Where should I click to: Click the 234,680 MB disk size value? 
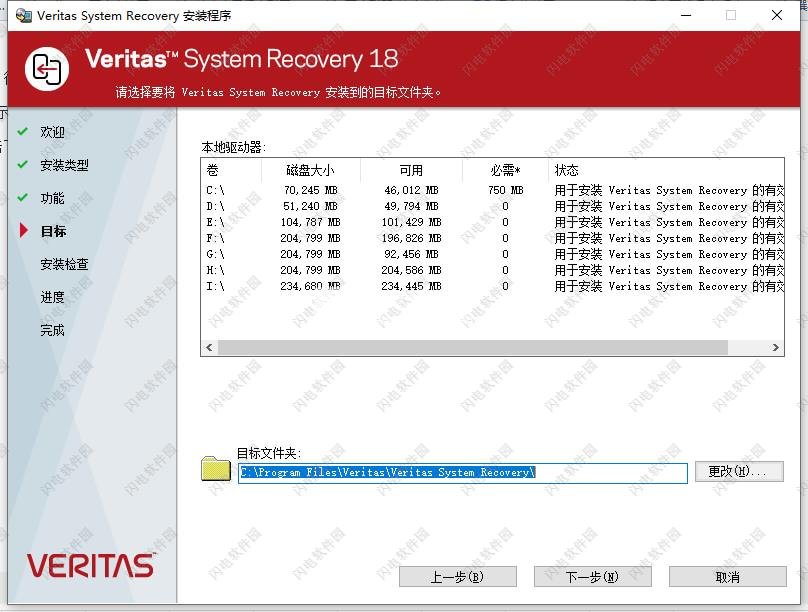coord(311,286)
